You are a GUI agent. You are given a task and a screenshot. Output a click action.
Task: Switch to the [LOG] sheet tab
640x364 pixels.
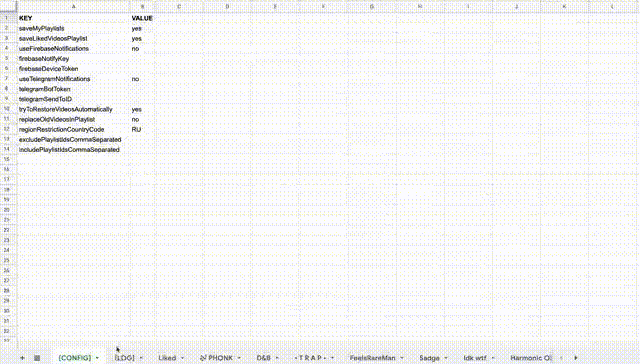click(124, 358)
